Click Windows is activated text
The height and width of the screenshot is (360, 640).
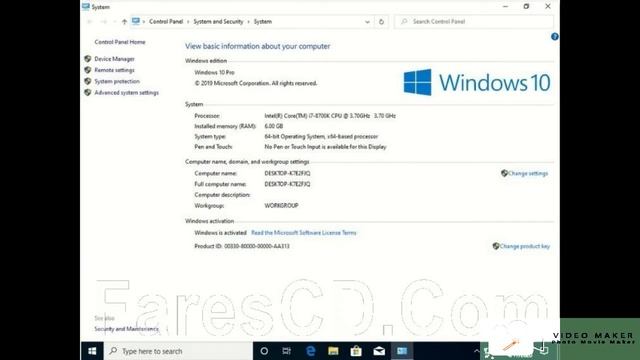click(x=220, y=233)
